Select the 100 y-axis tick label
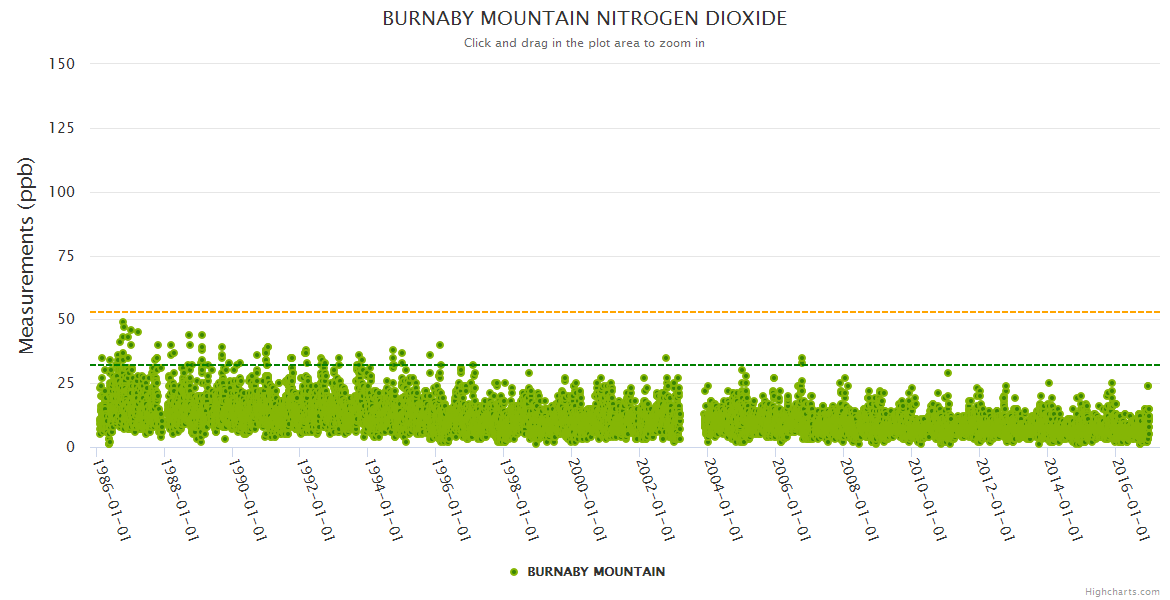Viewport: 1170px width, 600px height. (62, 192)
